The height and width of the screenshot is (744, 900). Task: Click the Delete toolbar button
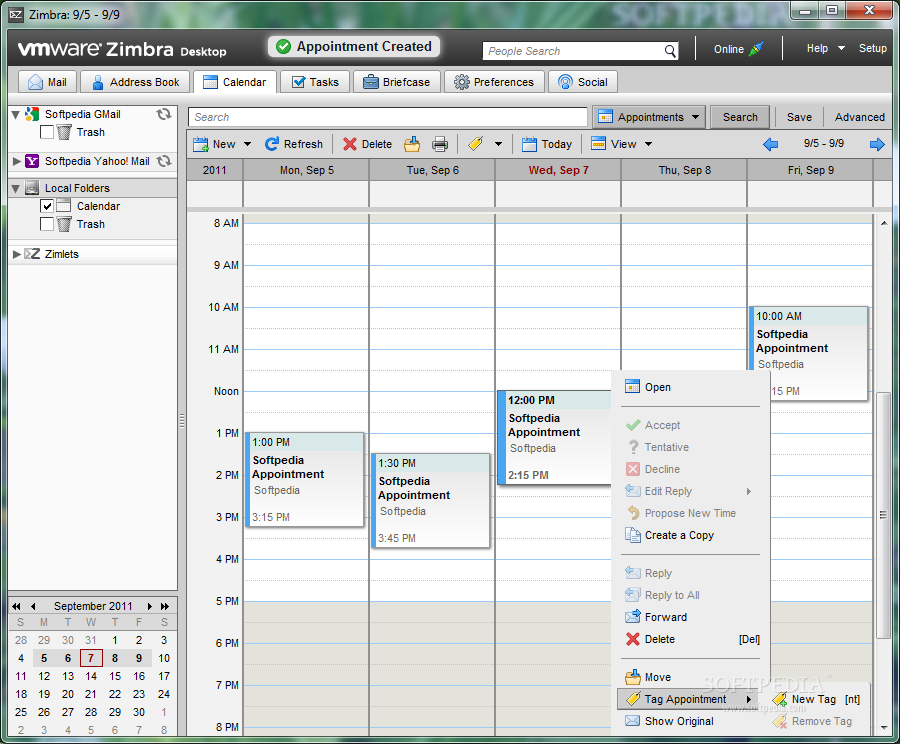pyautogui.click(x=367, y=144)
